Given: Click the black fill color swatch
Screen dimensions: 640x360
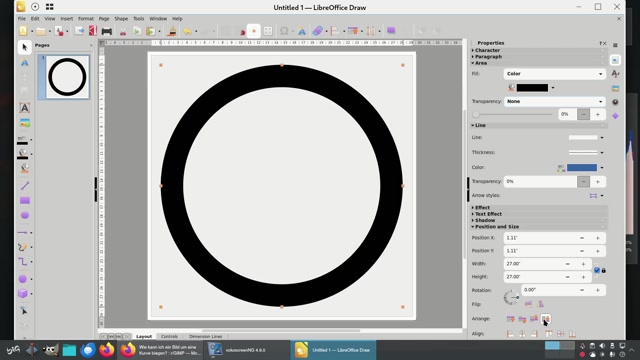Looking at the screenshot, I should (532, 88).
